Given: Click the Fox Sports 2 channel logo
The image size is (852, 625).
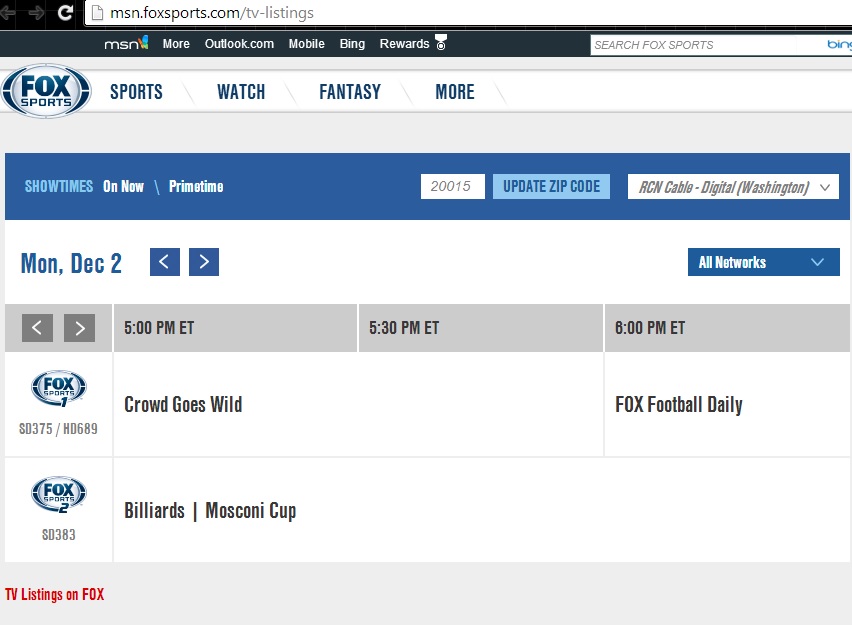Looking at the screenshot, I should [x=59, y=495].
